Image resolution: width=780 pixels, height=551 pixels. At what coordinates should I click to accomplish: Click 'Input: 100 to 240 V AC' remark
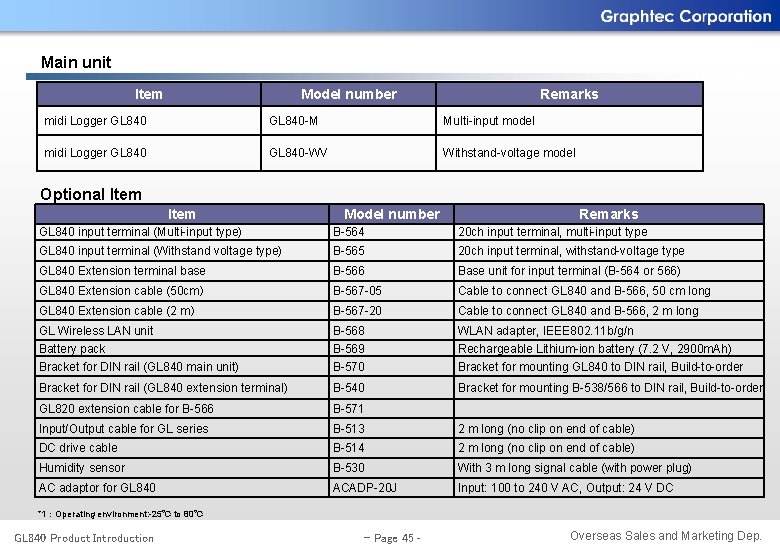click(566, 488)
